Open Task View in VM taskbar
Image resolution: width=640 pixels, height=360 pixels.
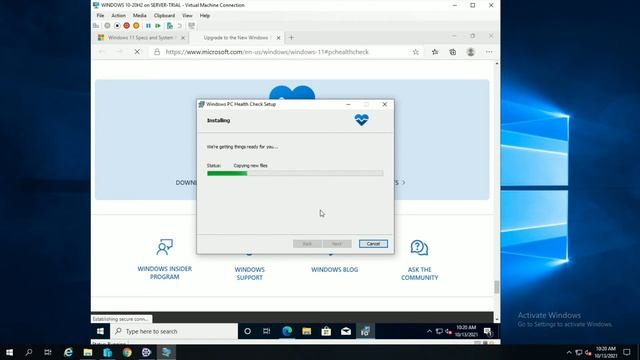(267, 331)
